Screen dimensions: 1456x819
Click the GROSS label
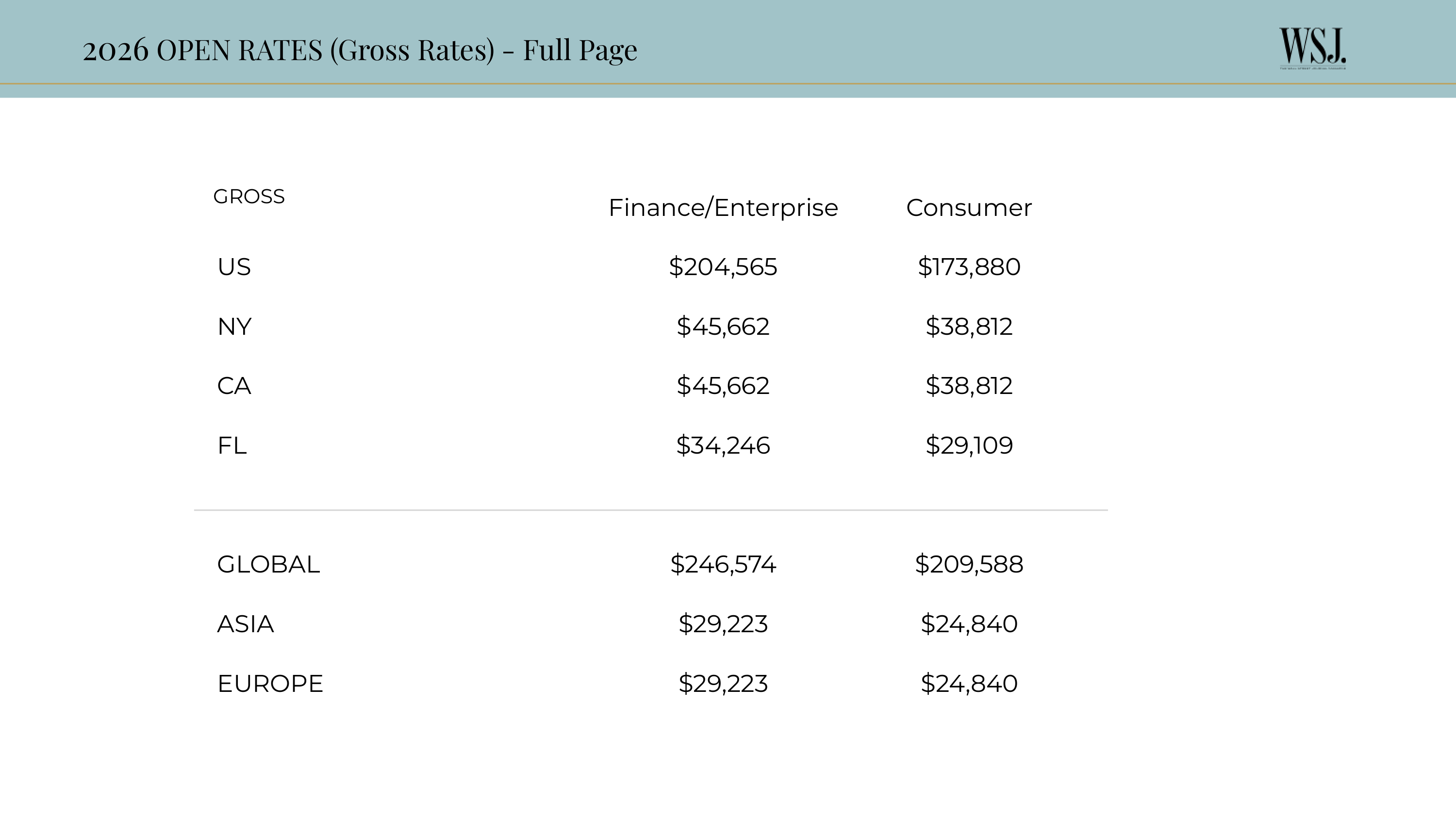(x=248, y=197)
